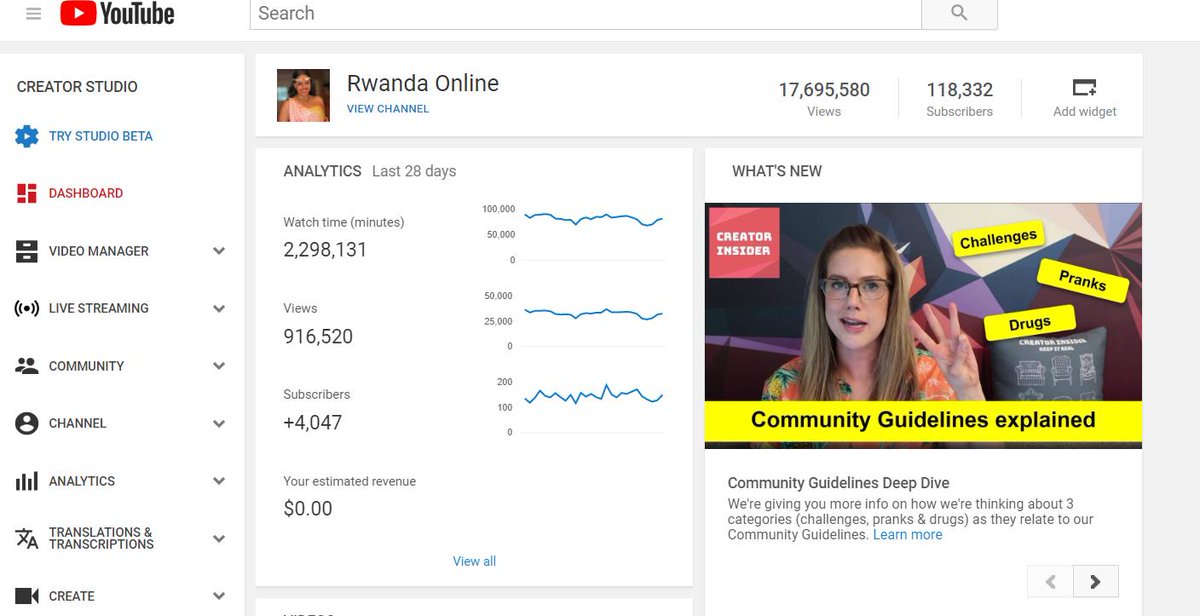This screenshot has height=616, width=1200.
Task: Click the Create camera icon
Action: click(x=27, y=596)
